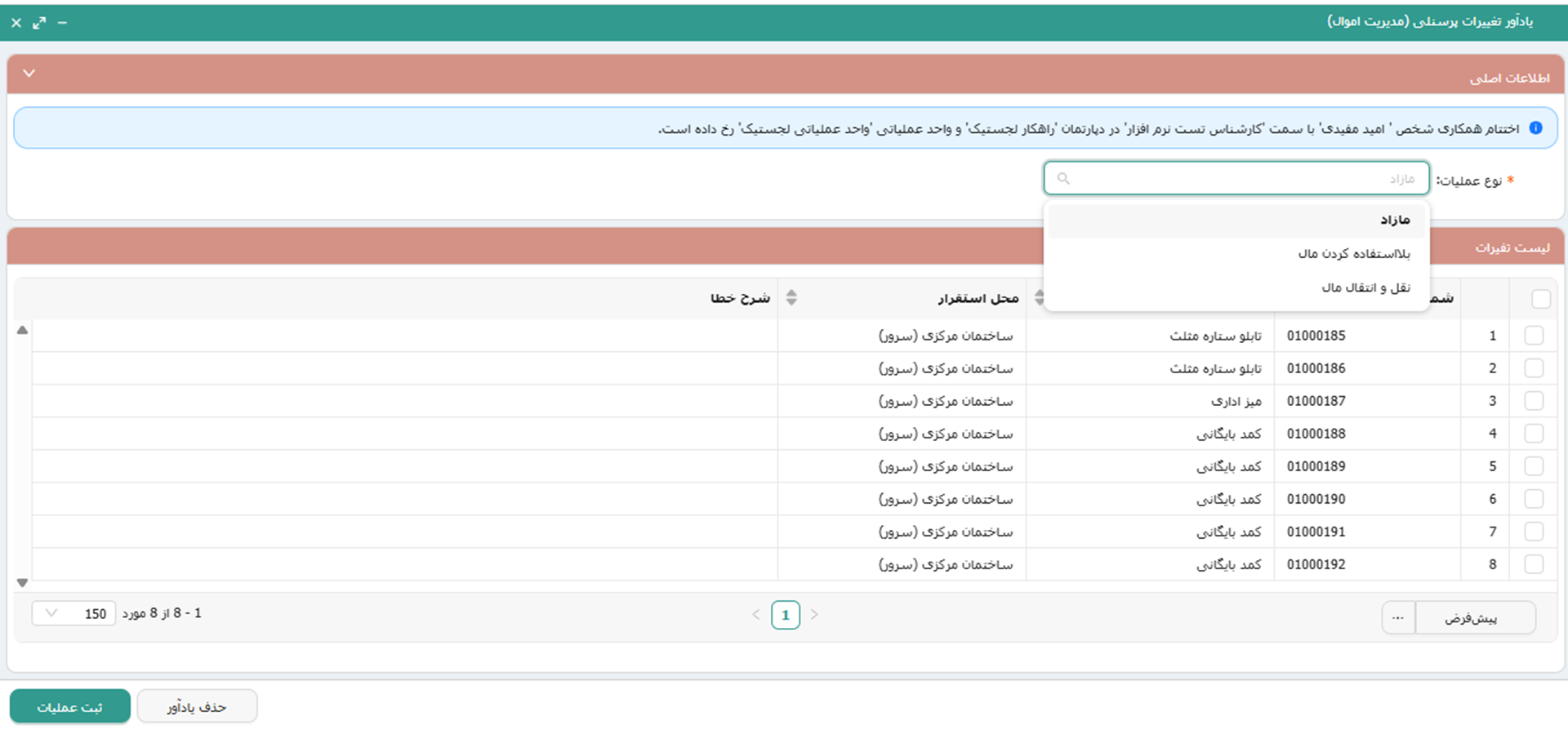
Task: Click sort icon beside محل استقرار column
Action: [1038, 298]
